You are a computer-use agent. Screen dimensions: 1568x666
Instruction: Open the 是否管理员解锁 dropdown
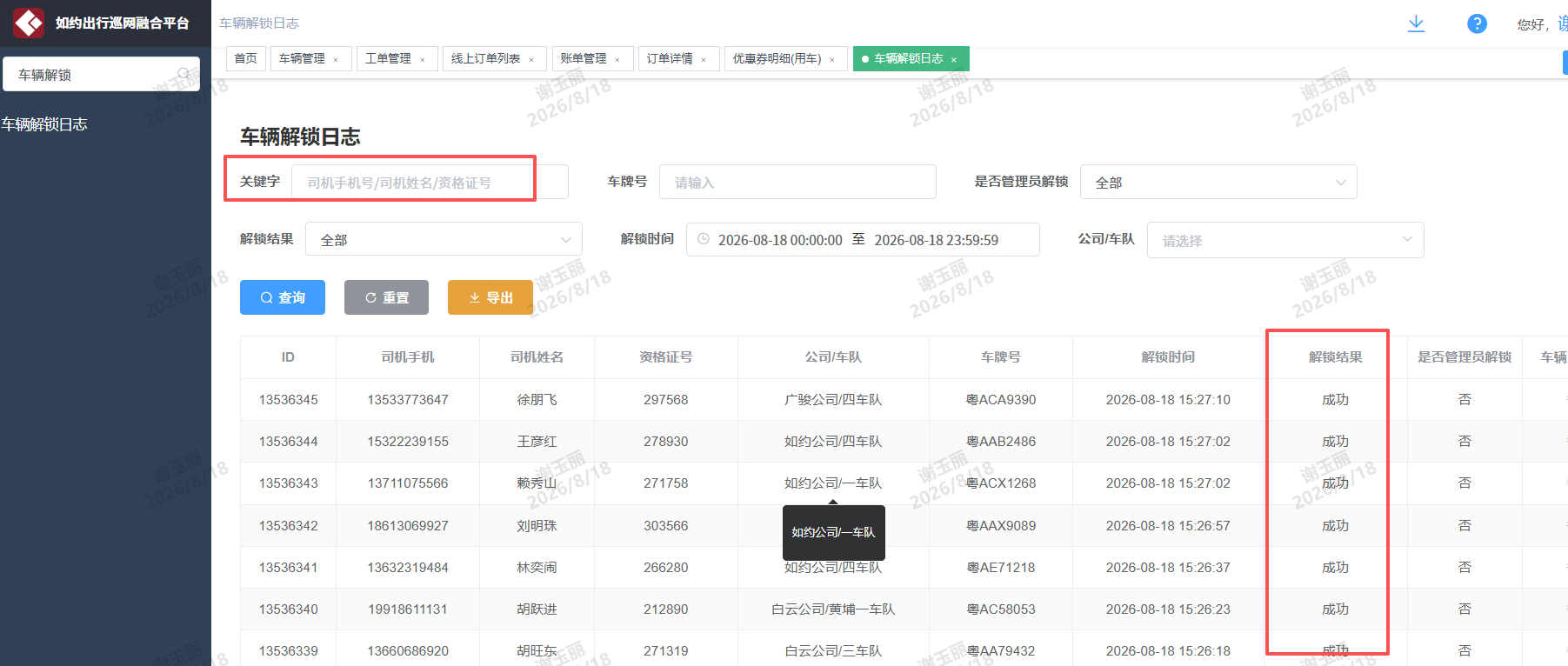tap(1218, 182)
